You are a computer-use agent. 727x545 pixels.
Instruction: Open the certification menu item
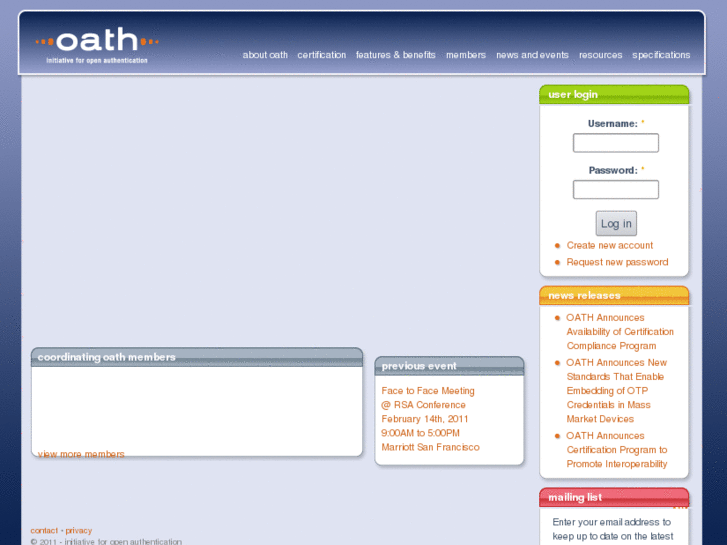(321, 55)
